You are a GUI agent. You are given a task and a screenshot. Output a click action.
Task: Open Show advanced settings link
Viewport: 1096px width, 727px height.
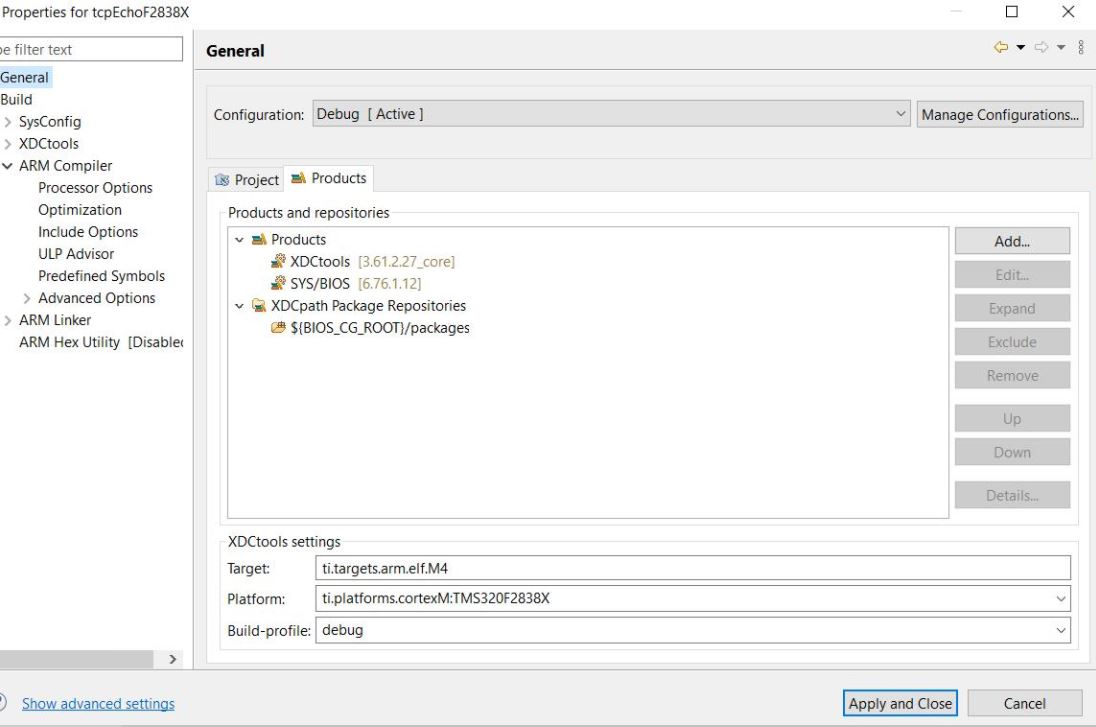[98, 704]
